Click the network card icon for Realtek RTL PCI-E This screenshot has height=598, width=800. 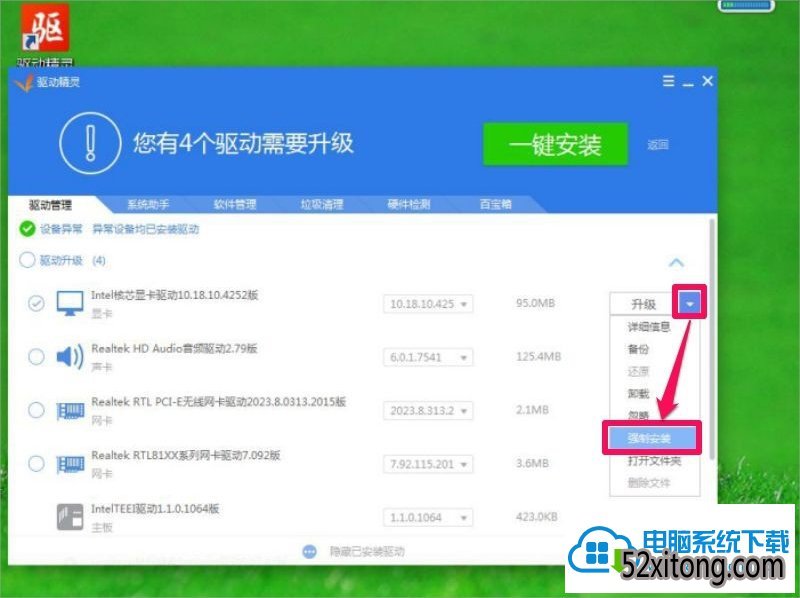tap(70, 411)
